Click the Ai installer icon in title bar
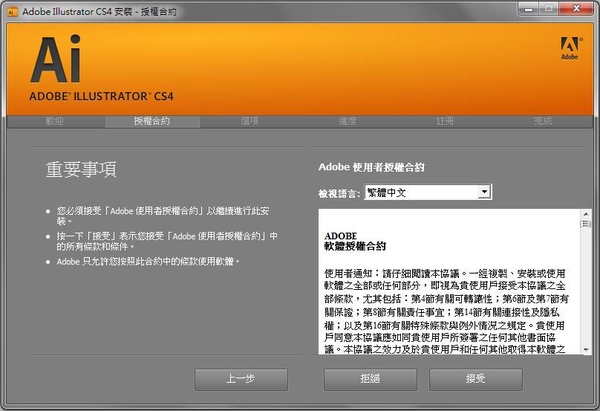The width and height of the screenshot is (600, 411). click(x=13, y=12)
